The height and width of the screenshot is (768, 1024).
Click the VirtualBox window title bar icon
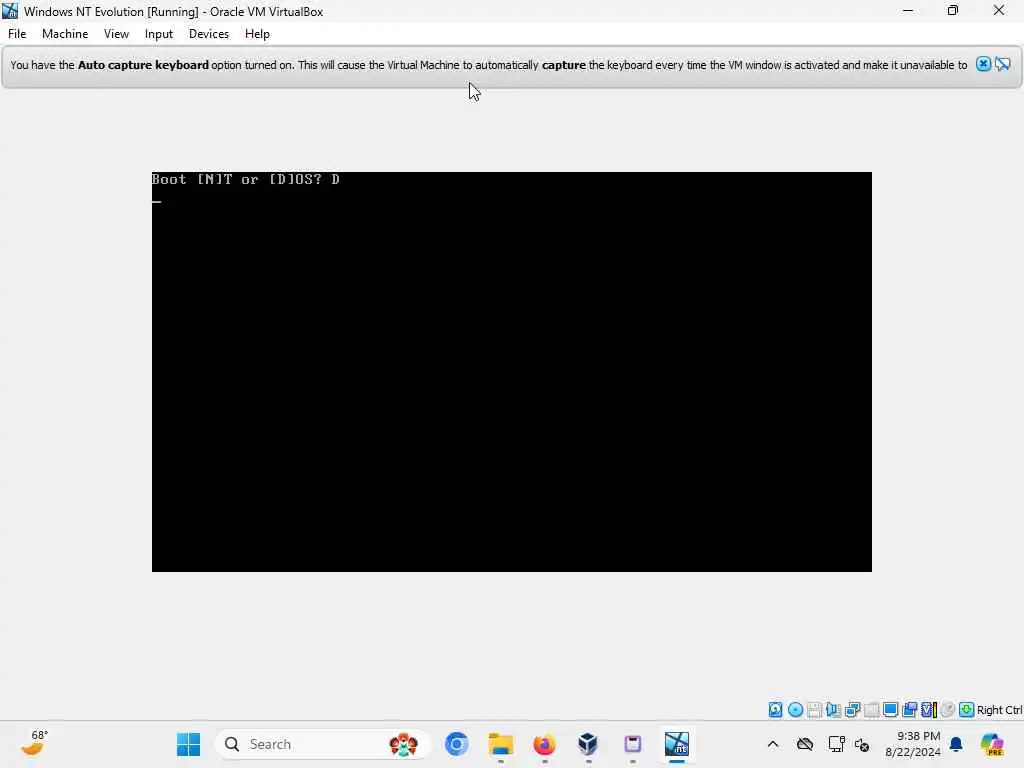10,11
